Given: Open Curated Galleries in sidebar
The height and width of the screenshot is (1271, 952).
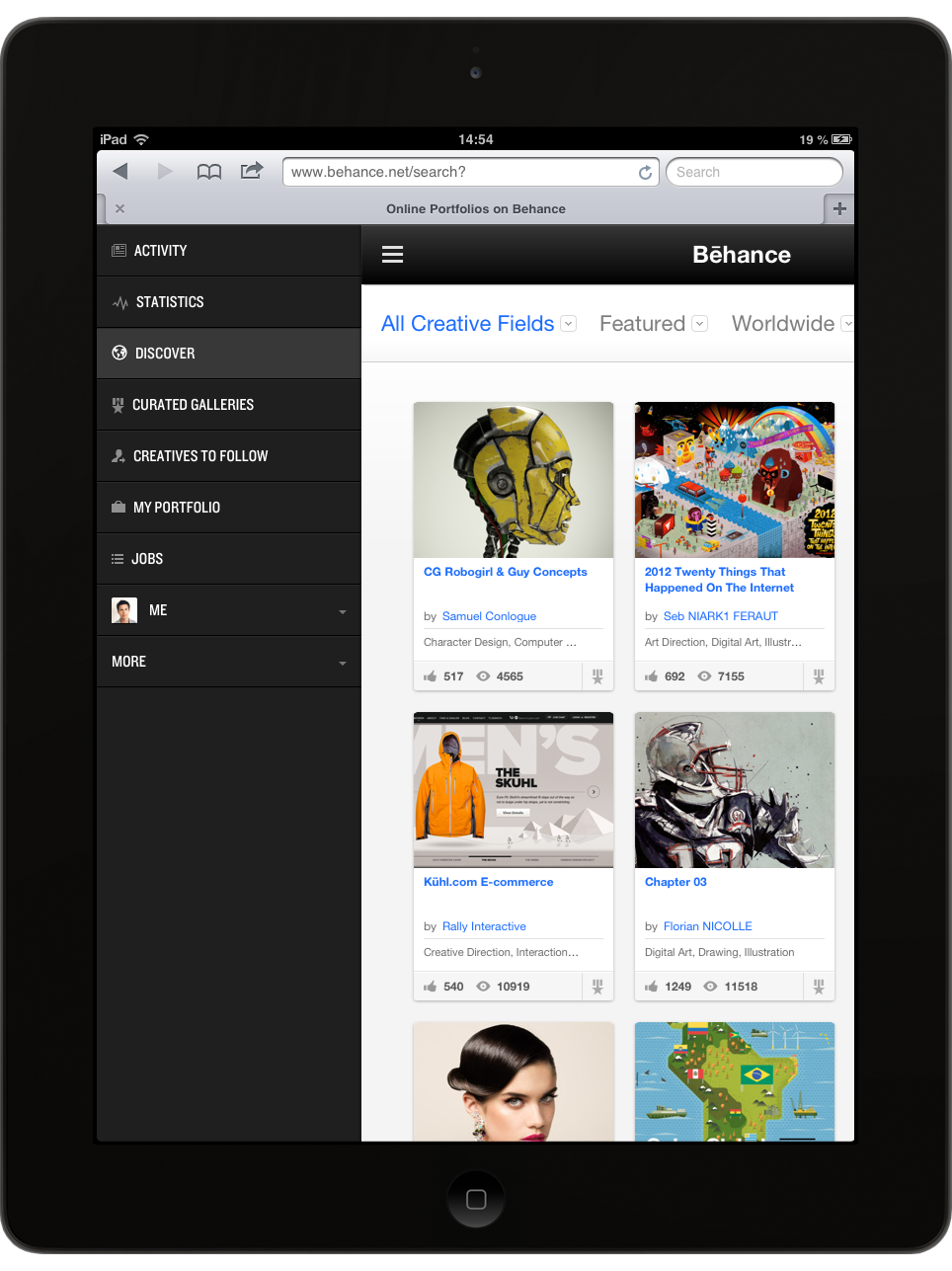Looking at the screenshot, I should [229, 405].
